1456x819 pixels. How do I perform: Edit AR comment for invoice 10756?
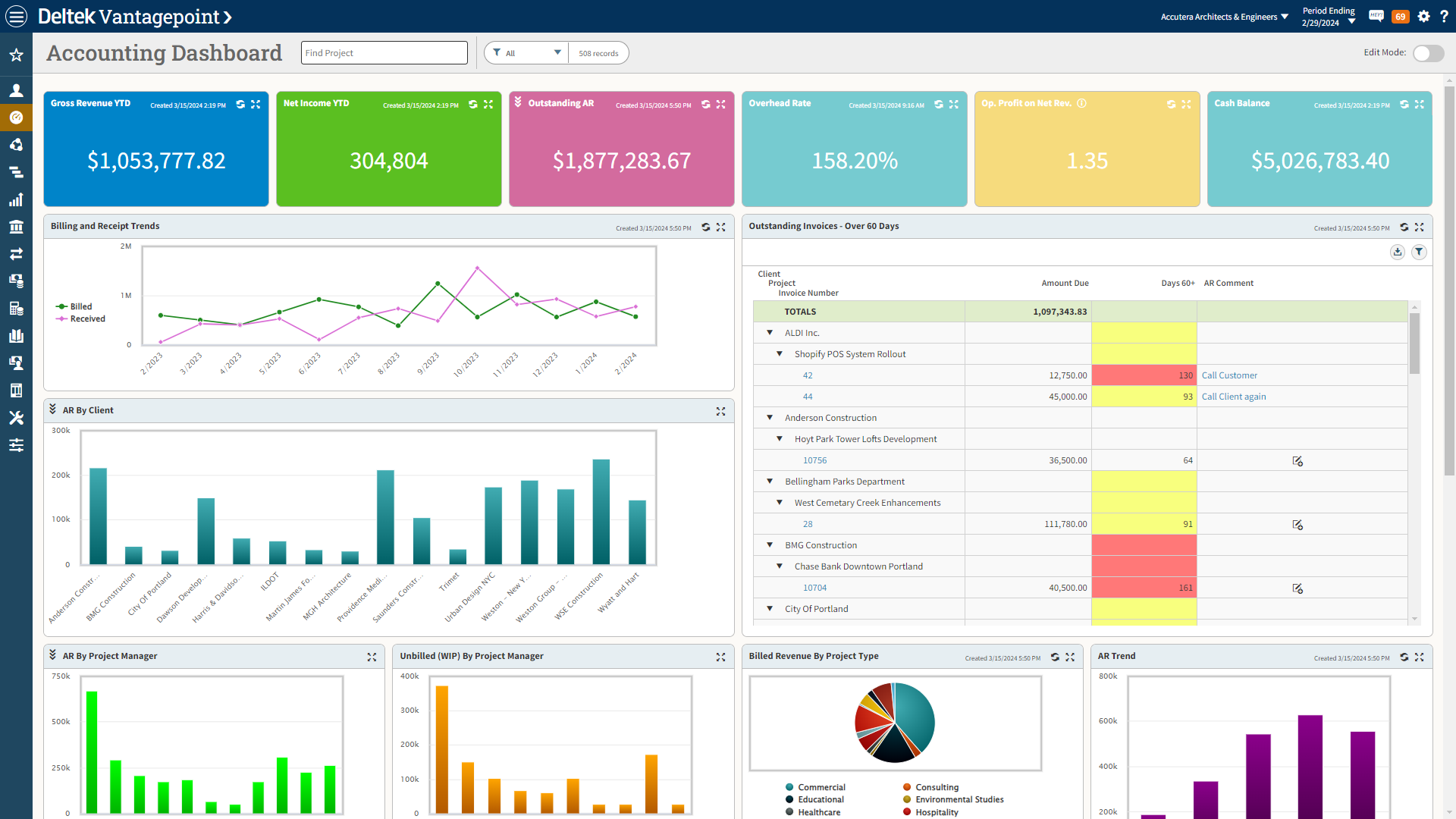(1298, 461)
